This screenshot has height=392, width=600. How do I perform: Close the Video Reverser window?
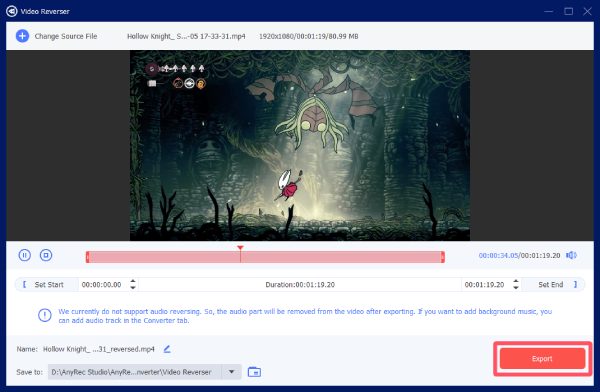587,11
